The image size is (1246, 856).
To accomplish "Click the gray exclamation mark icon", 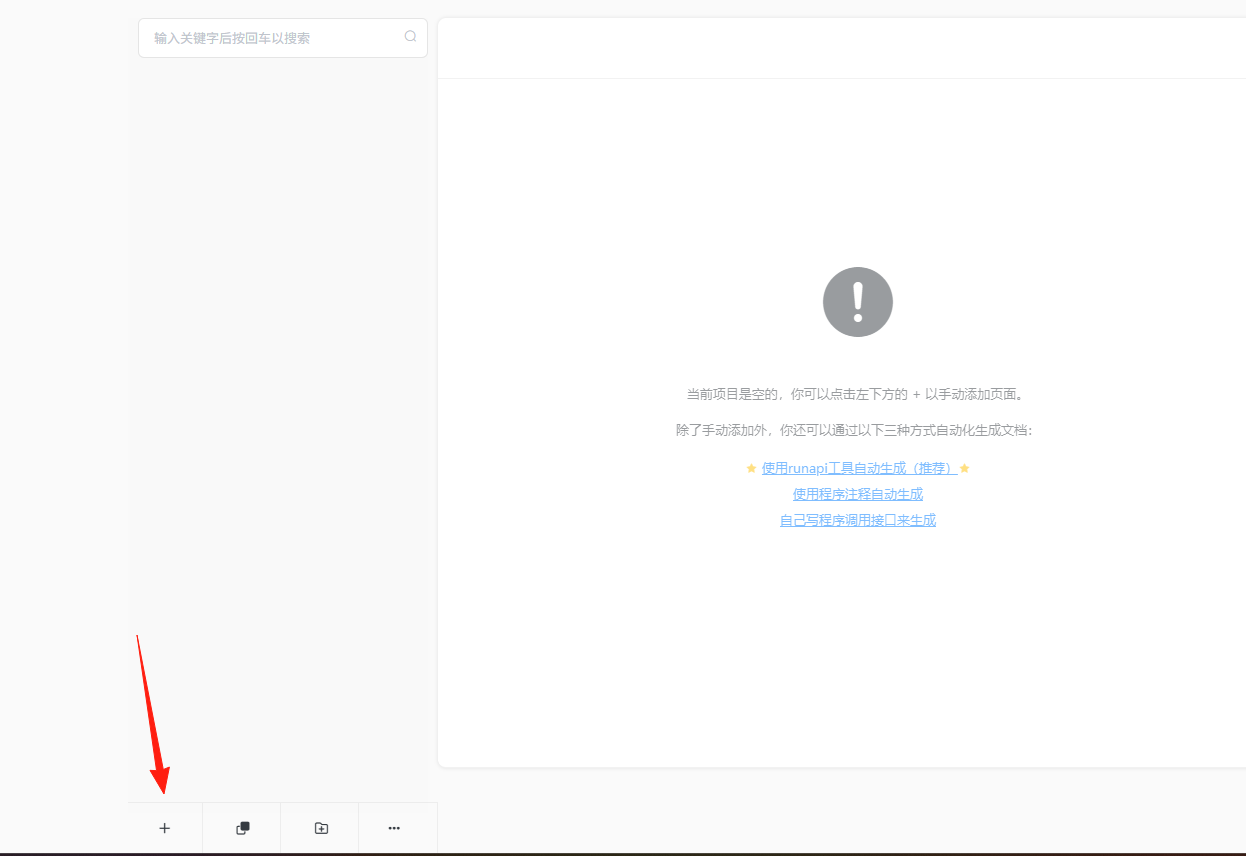I will (858, 302).
